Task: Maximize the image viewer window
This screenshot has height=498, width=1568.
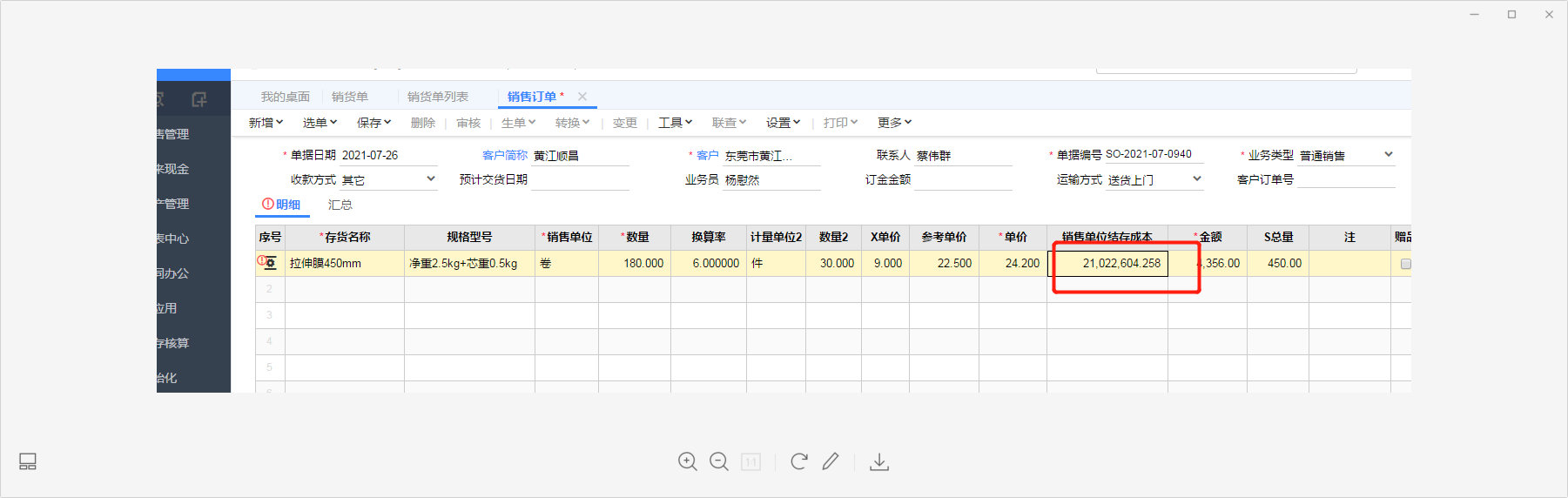Action: (x=1511, y=14)
